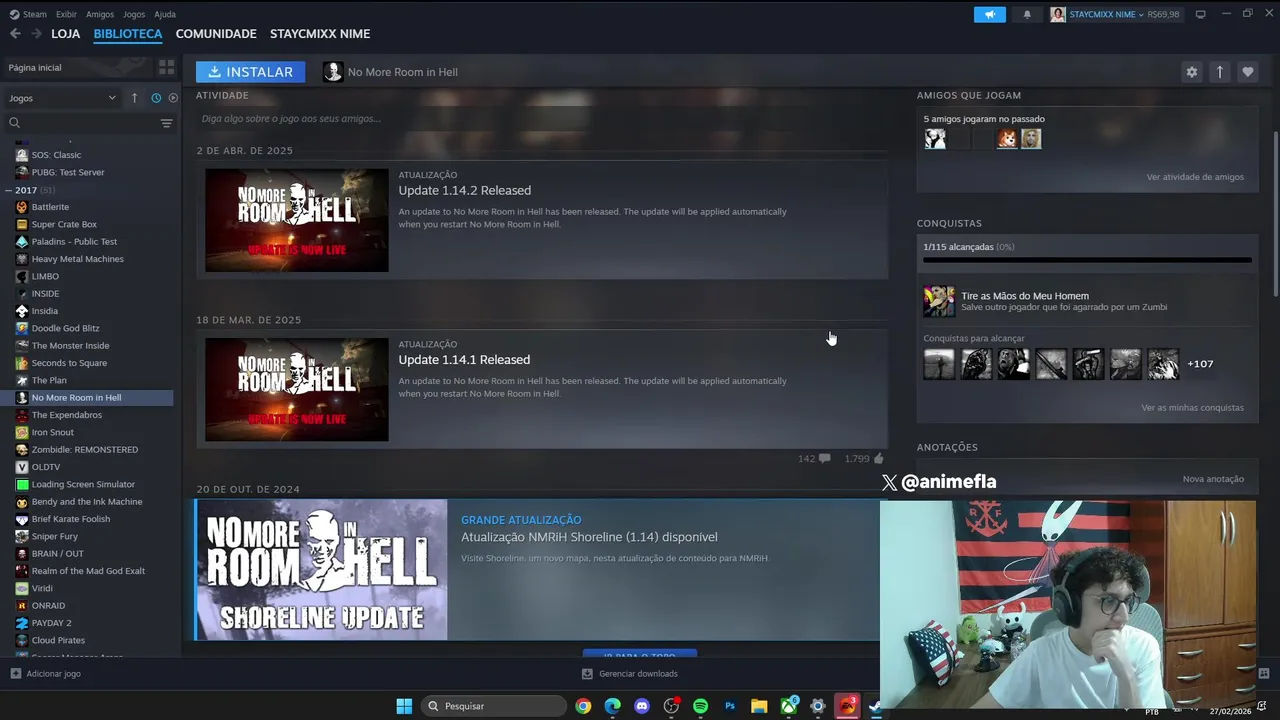1280x720 pixels.
Task: Open game settings gear icon
Action: click(1191, 72)
